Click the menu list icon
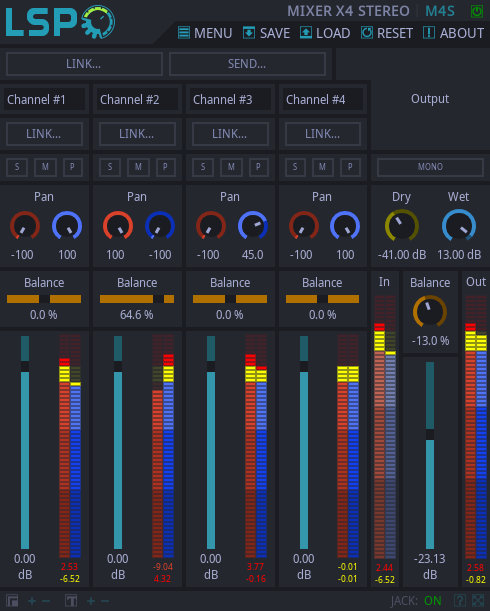490x611 pixels. click(184, 33)
